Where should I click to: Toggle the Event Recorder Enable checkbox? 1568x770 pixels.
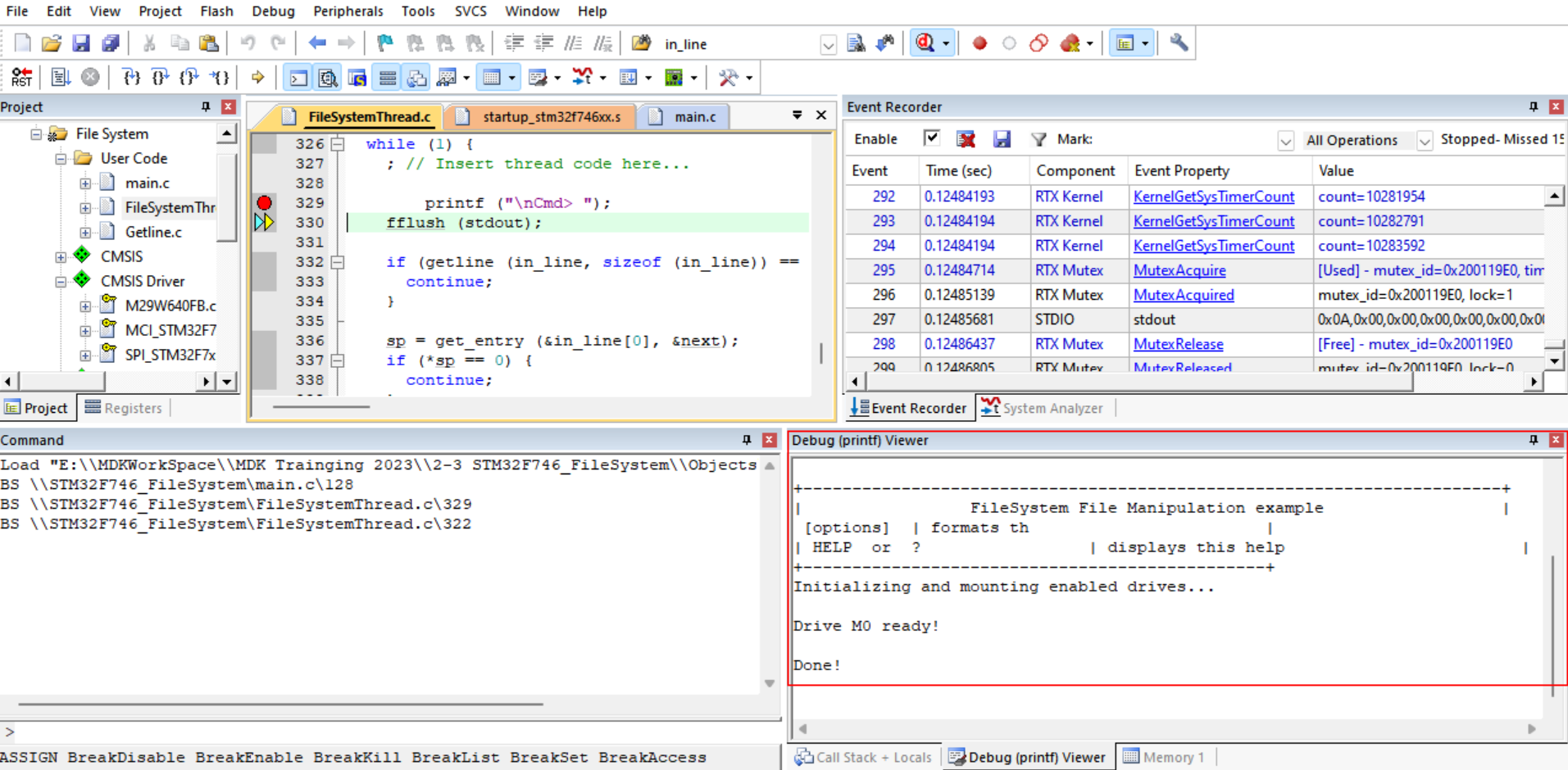(x=931, y=138)
